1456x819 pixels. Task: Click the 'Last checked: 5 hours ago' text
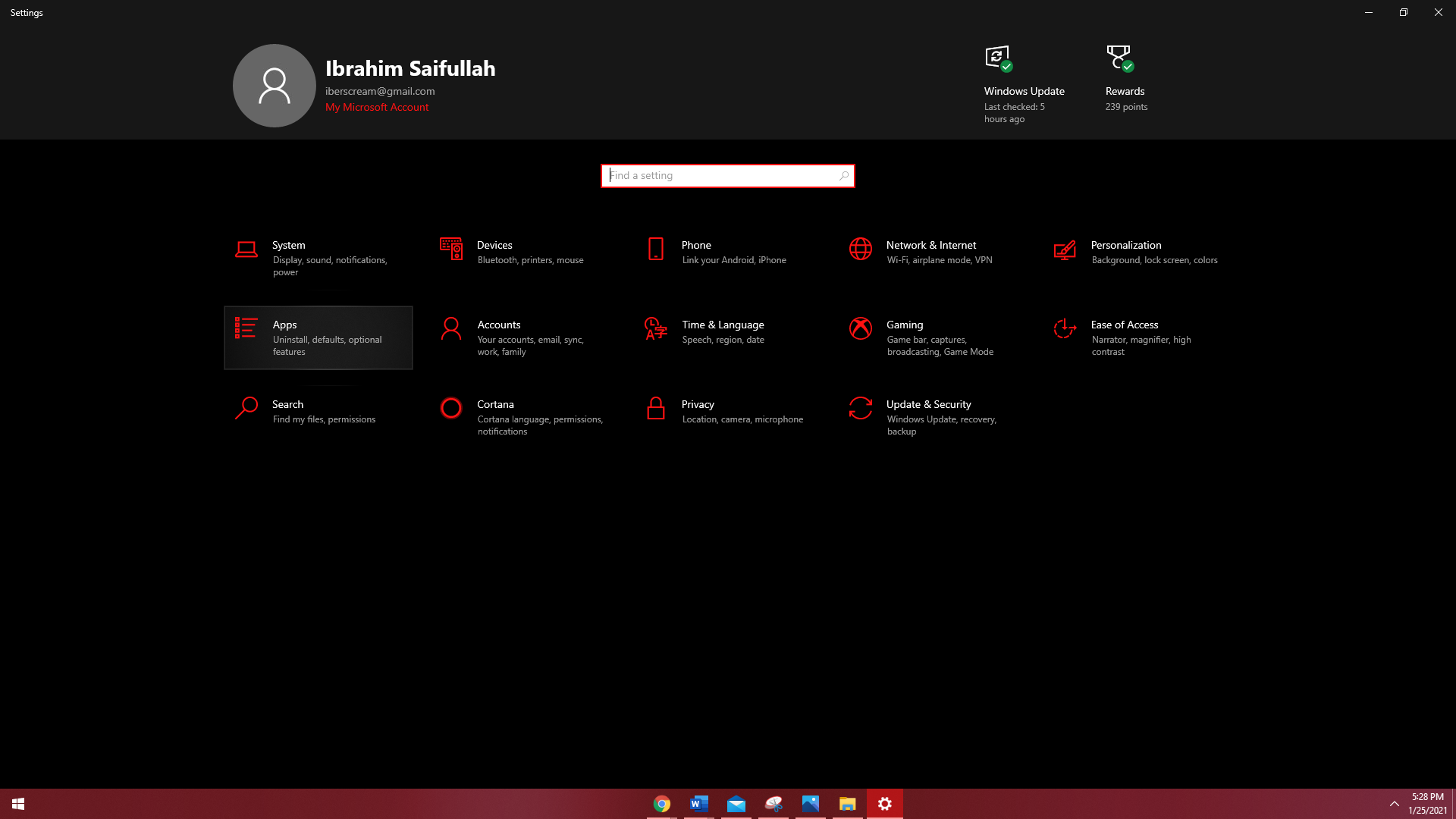point(1015,113)
